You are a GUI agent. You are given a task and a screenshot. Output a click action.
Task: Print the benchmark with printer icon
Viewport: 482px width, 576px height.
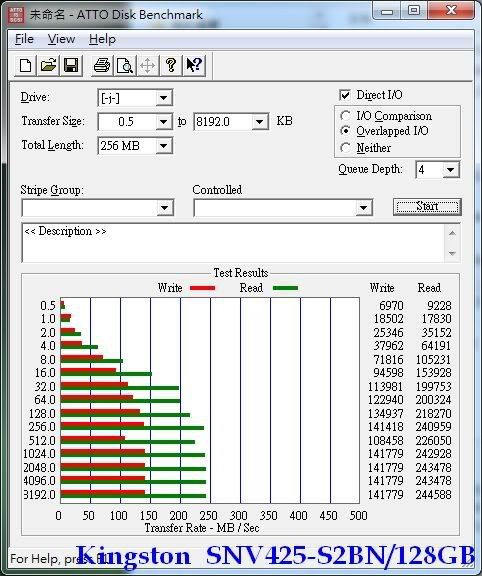[x=102, y=66]
